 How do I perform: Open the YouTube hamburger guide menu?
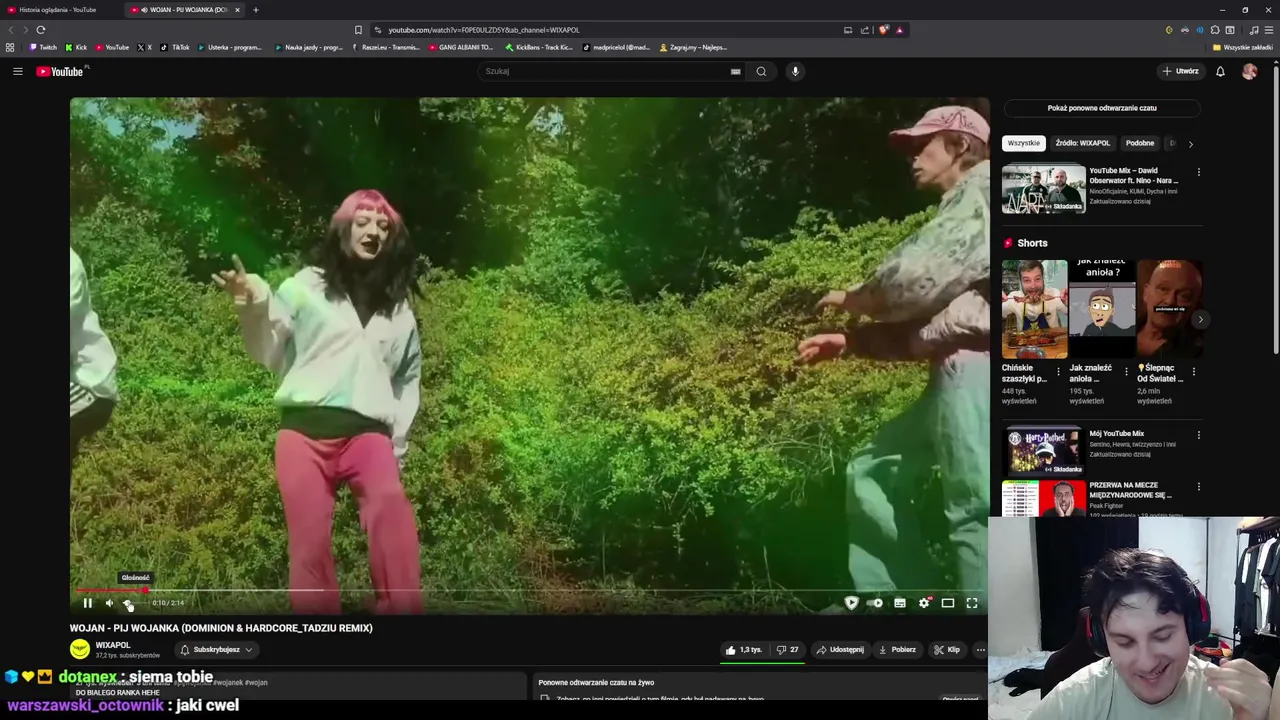point(17,71)
